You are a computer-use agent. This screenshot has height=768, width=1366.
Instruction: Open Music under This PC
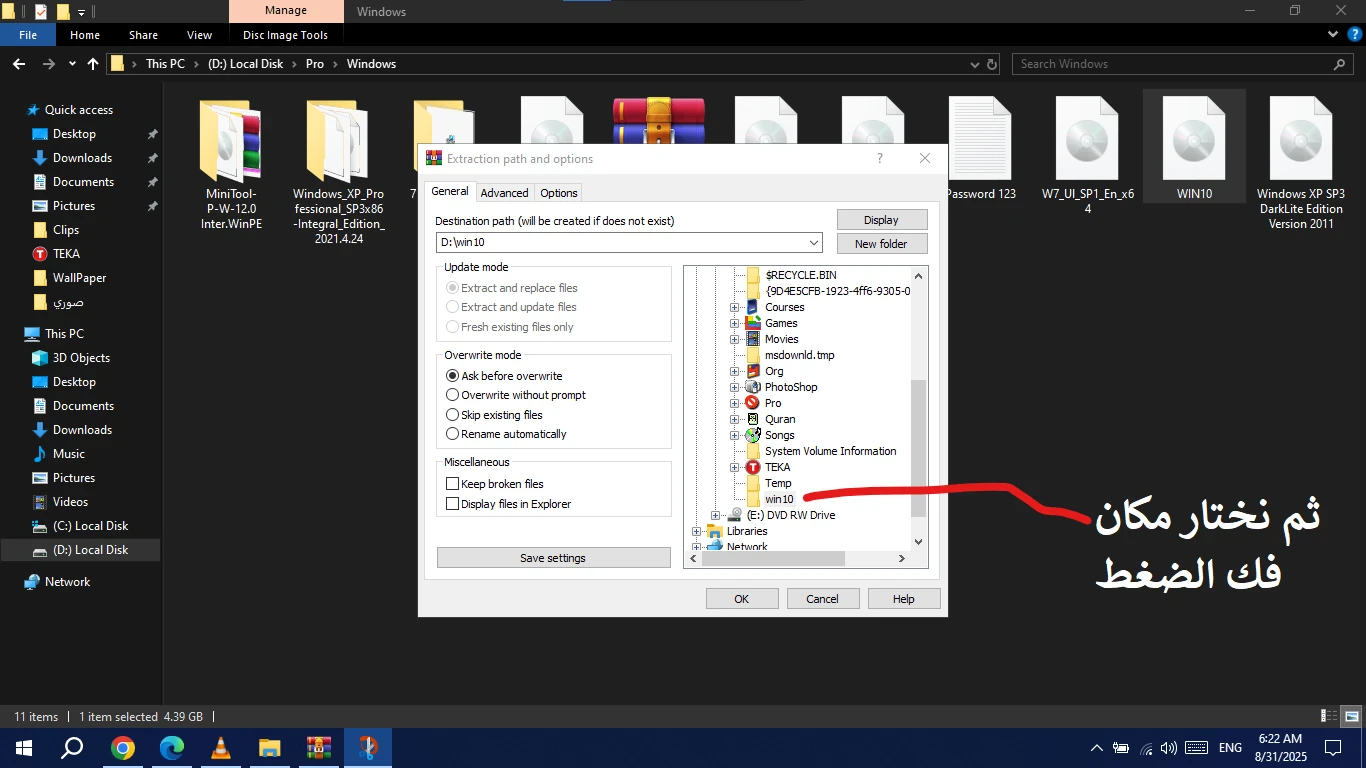(x=68, y=454)
